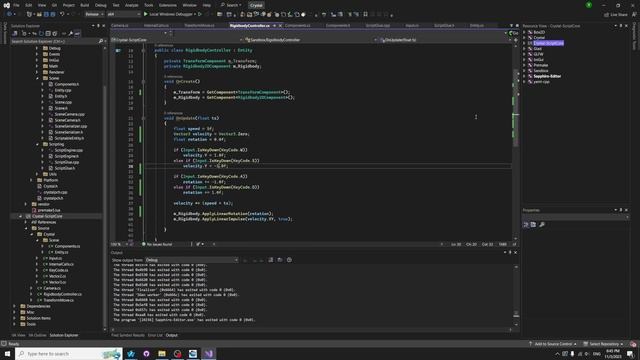Open the Extensions menu
The height and width of the screenshot is (360, 640).
167,5
